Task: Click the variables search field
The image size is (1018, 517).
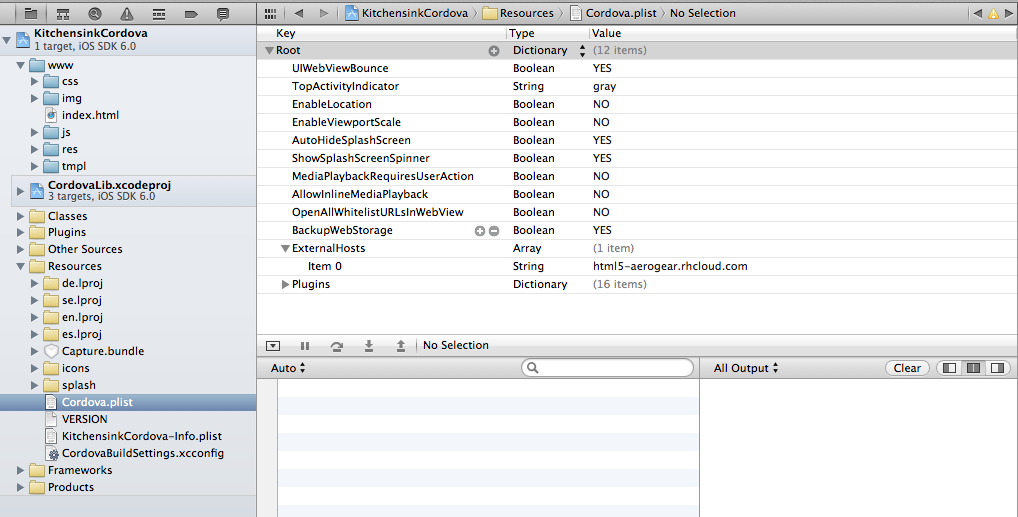Action: pos(608,368)
